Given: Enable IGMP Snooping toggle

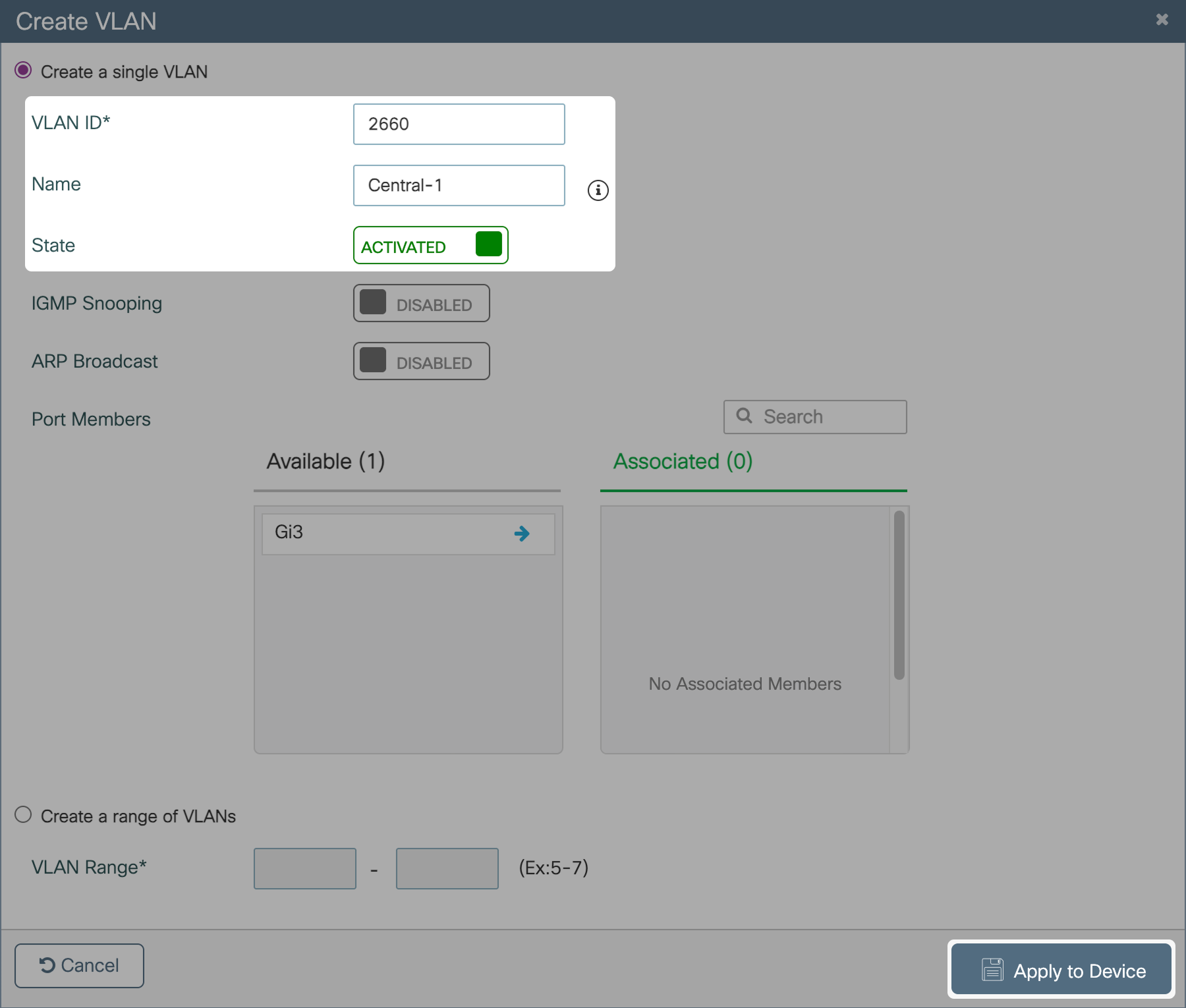Looking at the screenshot, I should pyautogui.click(x=421, y=303).
